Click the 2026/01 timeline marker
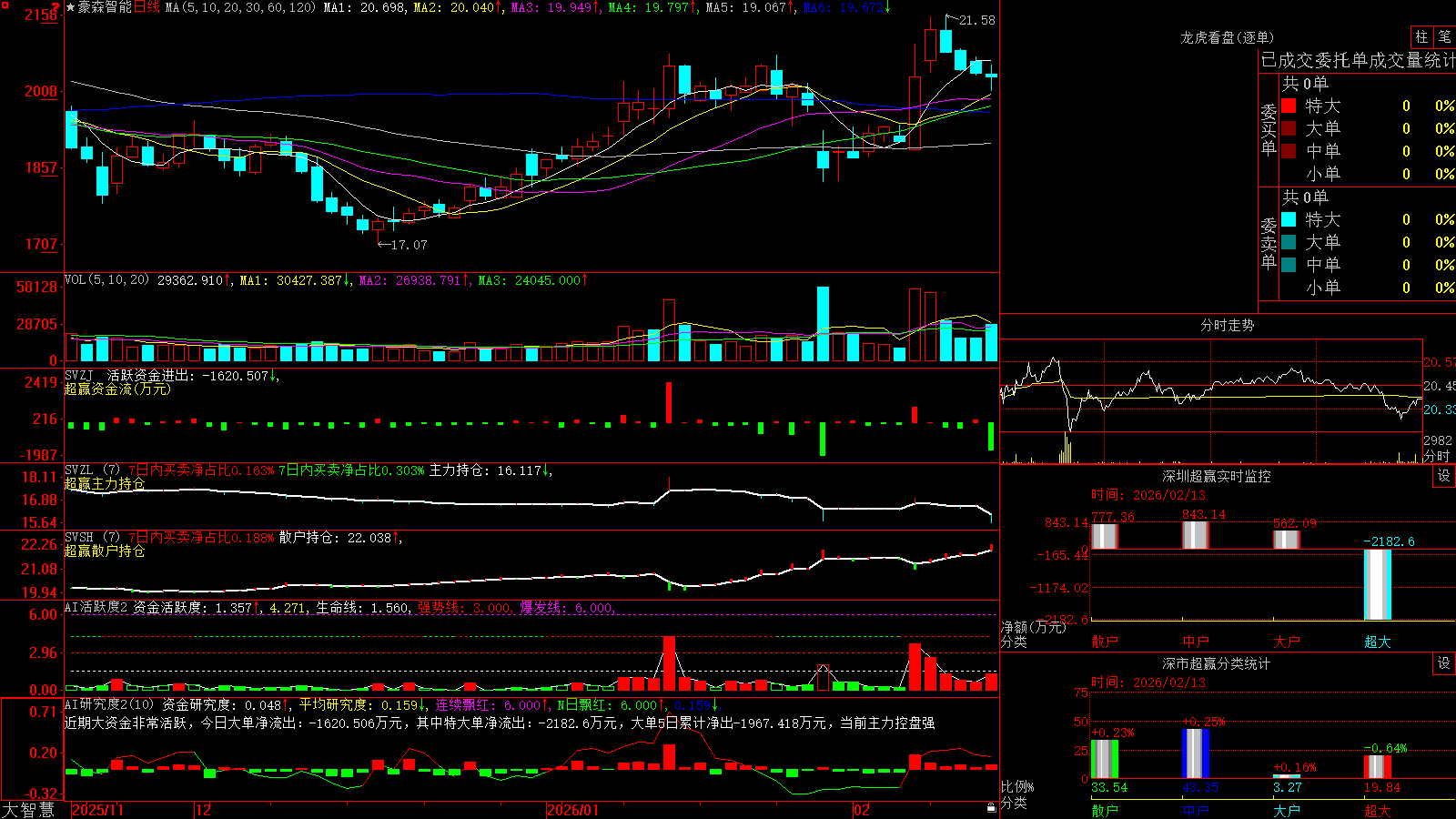The height and width of the screenshot is (819, 1456). pyautogui.click(x=572, y=810)
